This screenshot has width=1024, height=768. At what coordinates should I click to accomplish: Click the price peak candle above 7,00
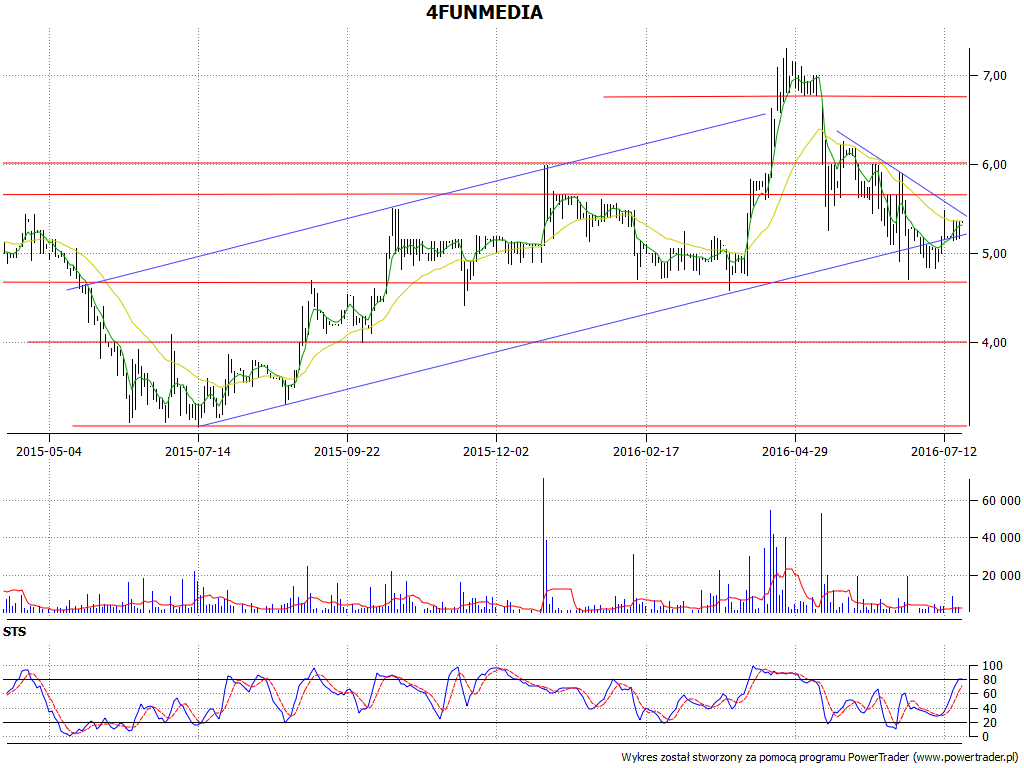pos(786,71)
